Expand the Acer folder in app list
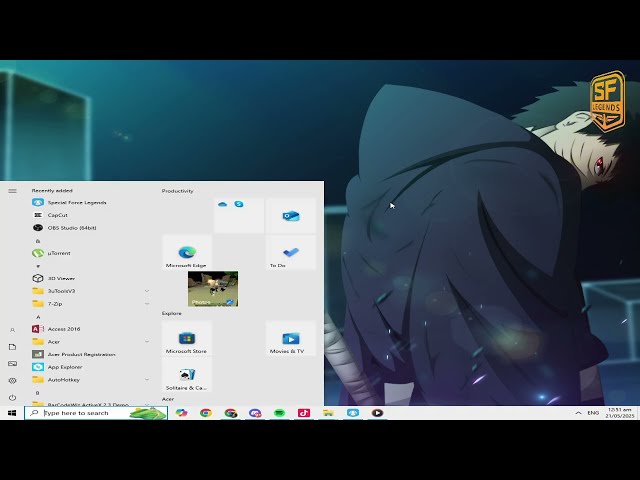The height and width of the screenshot is (480, 640). pos(147,342)
